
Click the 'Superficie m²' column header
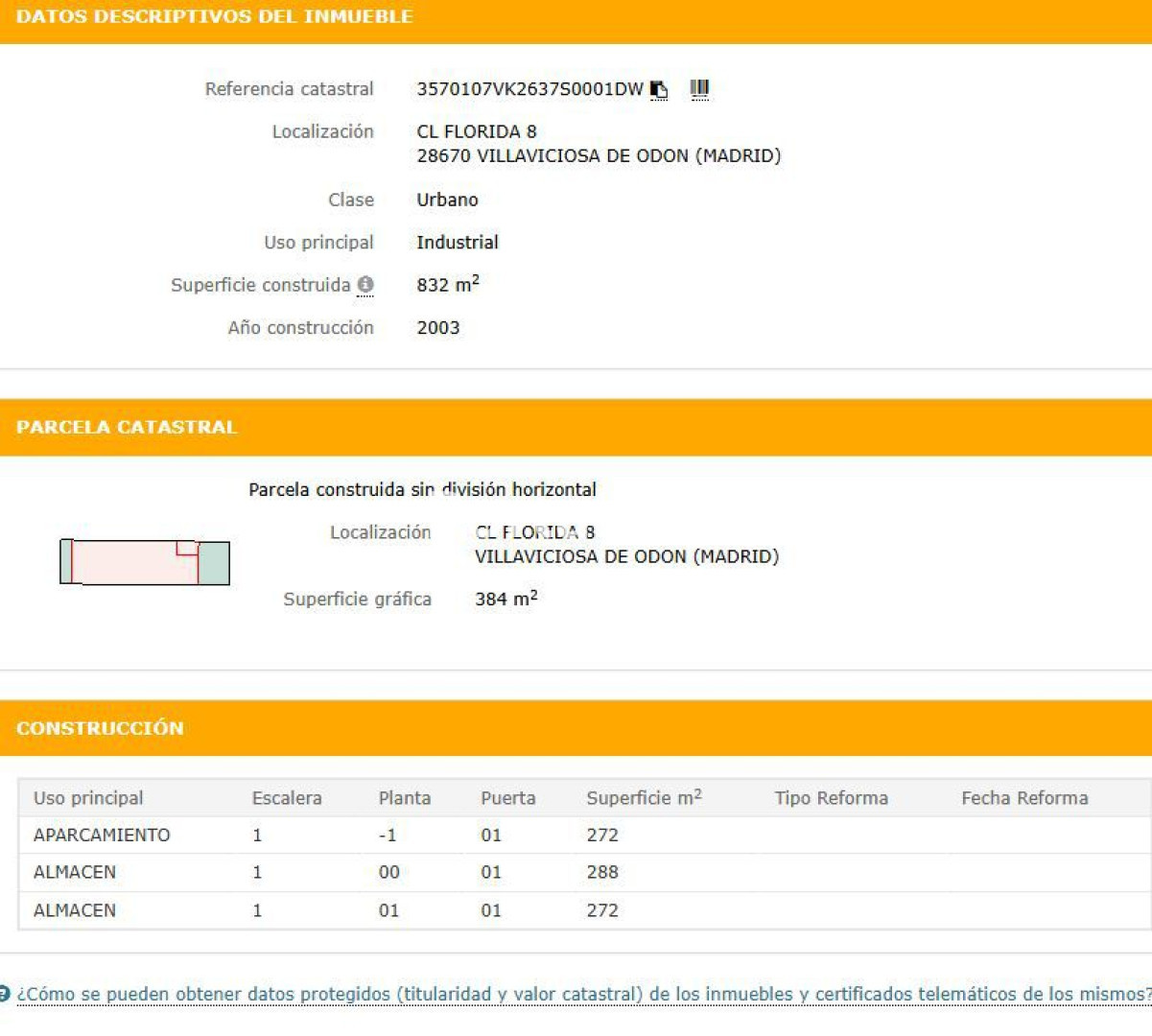[x=644, y=798]
